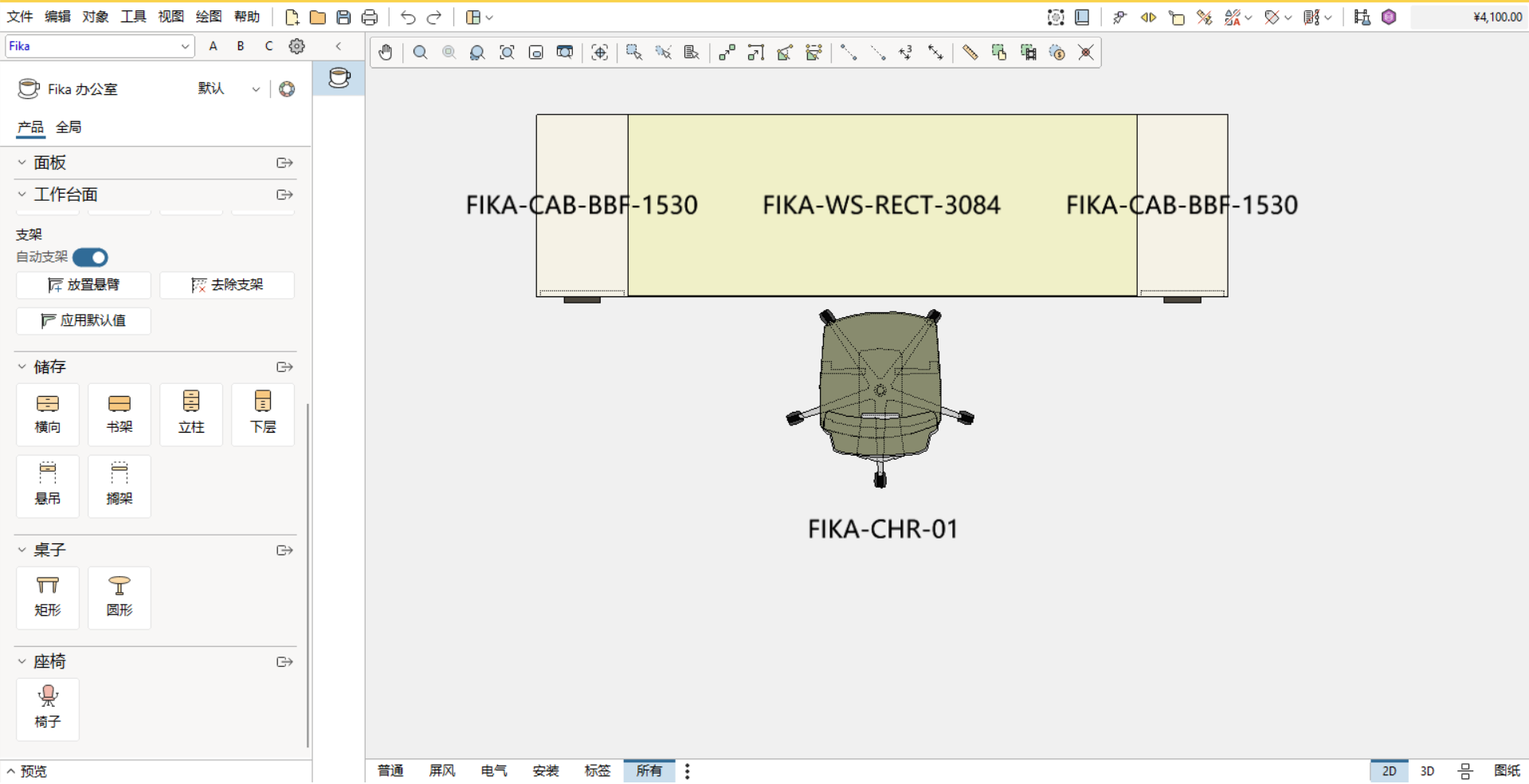
Task: Click the Fika coffee cup sidebar icon
Action: (339, 78)
